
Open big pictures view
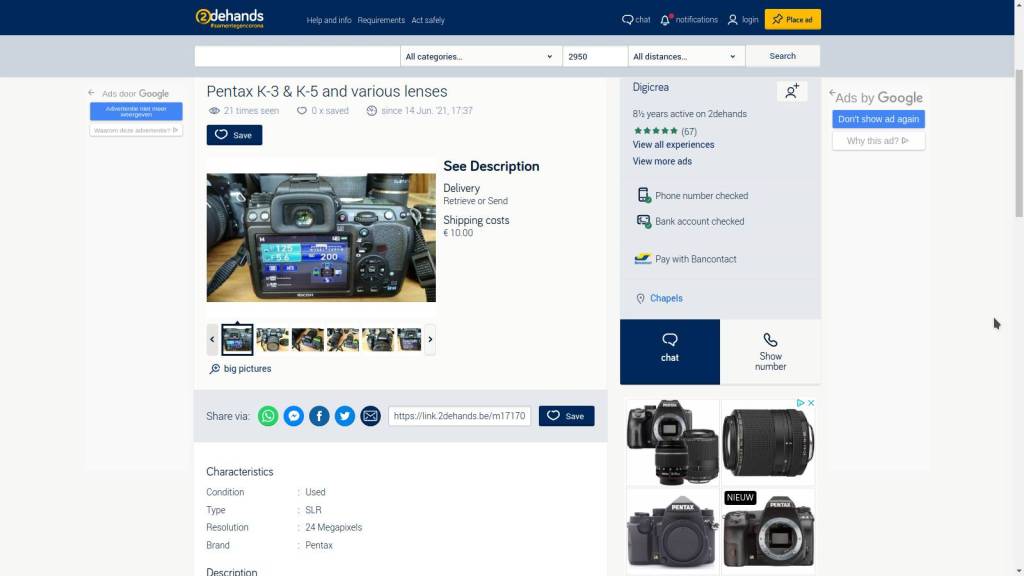pos(240,369)
